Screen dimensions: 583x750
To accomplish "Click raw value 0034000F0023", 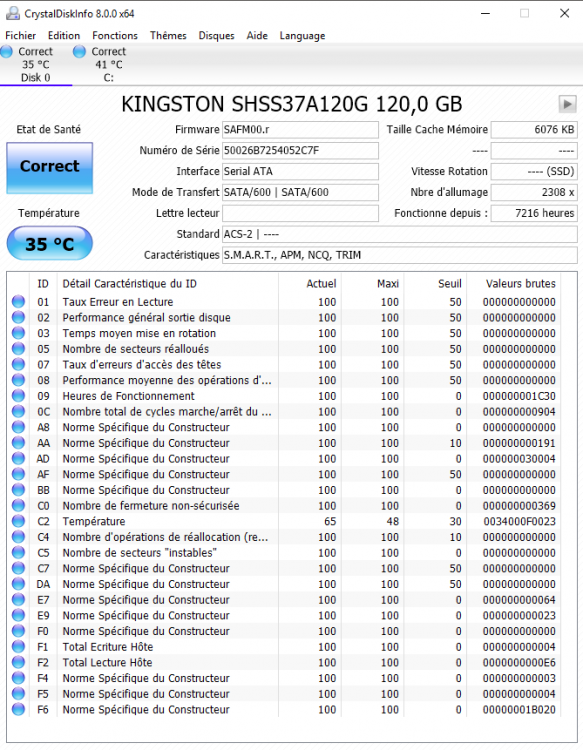I will [x=519, y=521].
